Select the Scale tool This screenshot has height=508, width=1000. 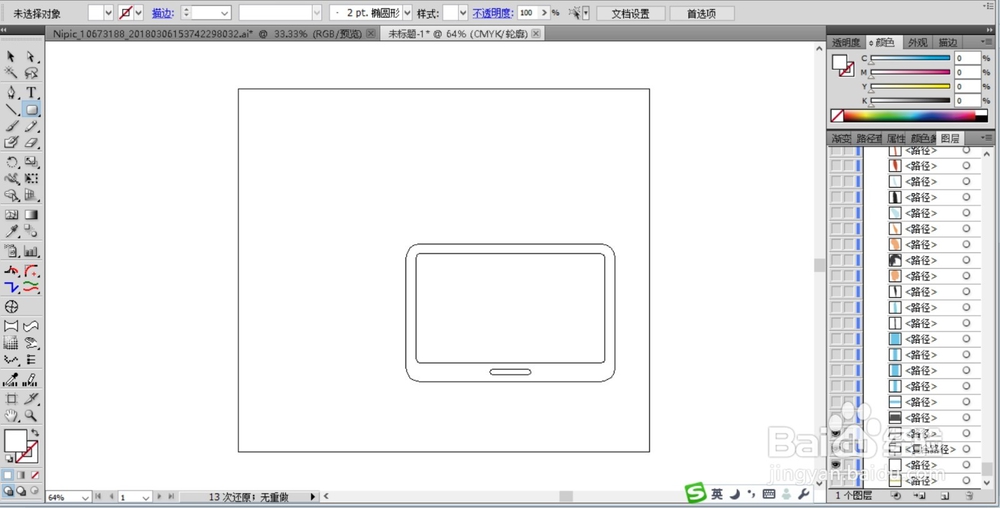(x=31, y=163)
